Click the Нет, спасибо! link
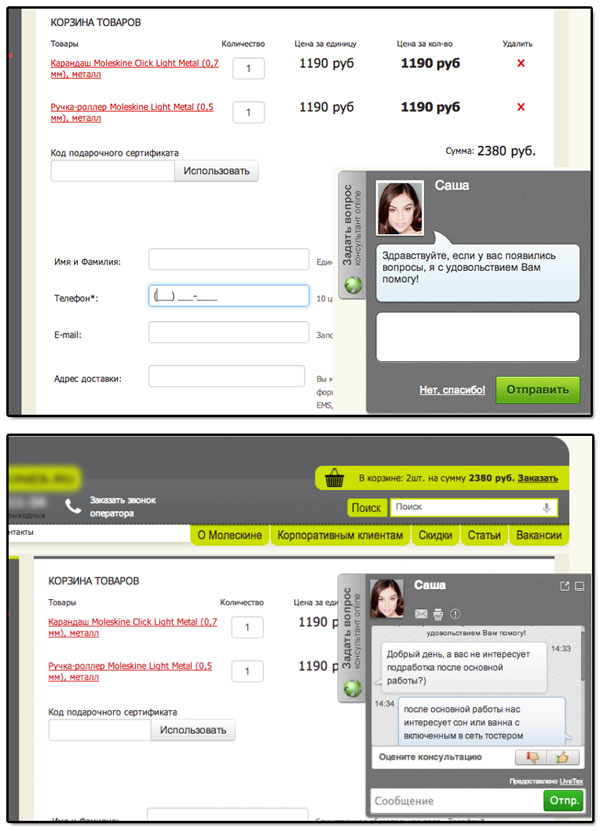 [452, 389]
